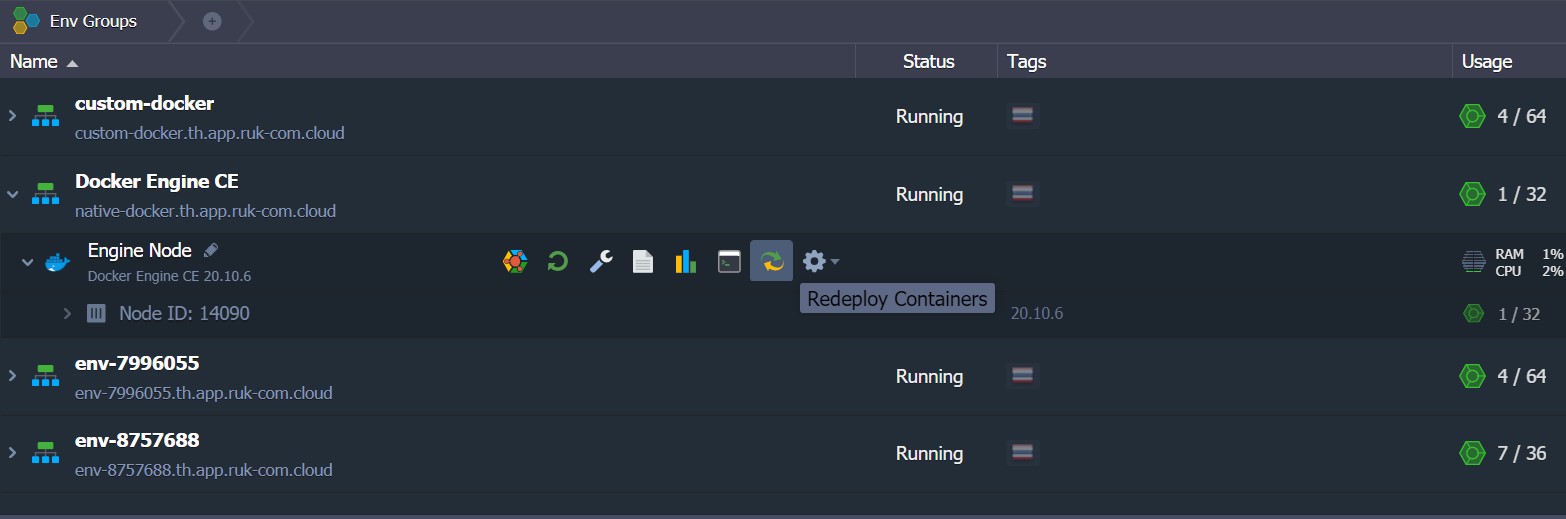This screenshot has height=519, width=1566.
Task: Collapse the Engine Node layer
Action: click(28, 262)
